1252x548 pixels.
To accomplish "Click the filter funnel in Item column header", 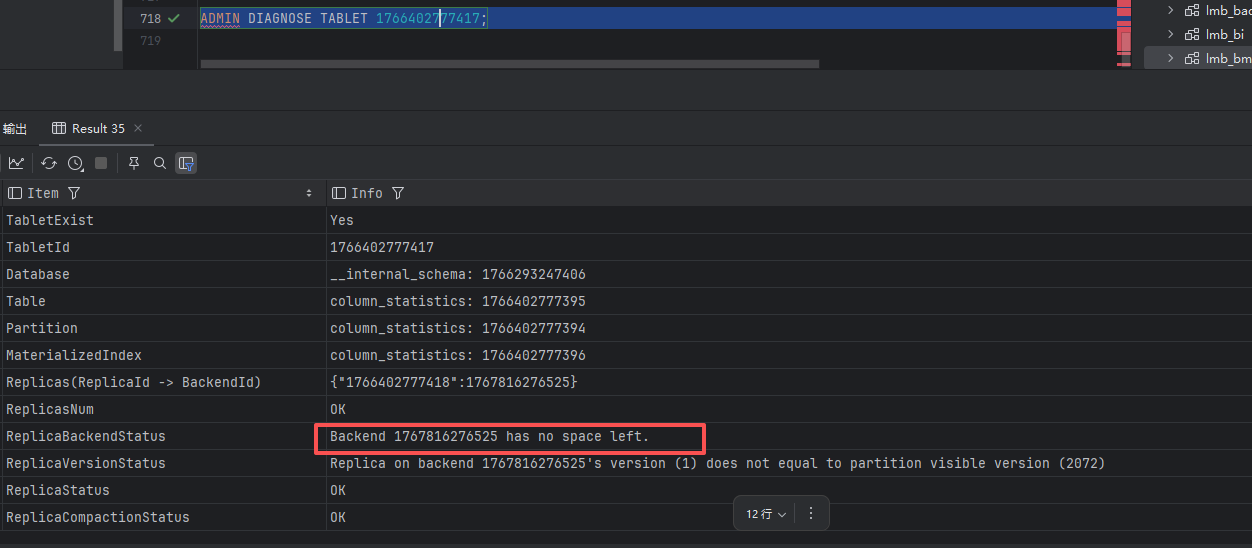I will click(74, 193).
